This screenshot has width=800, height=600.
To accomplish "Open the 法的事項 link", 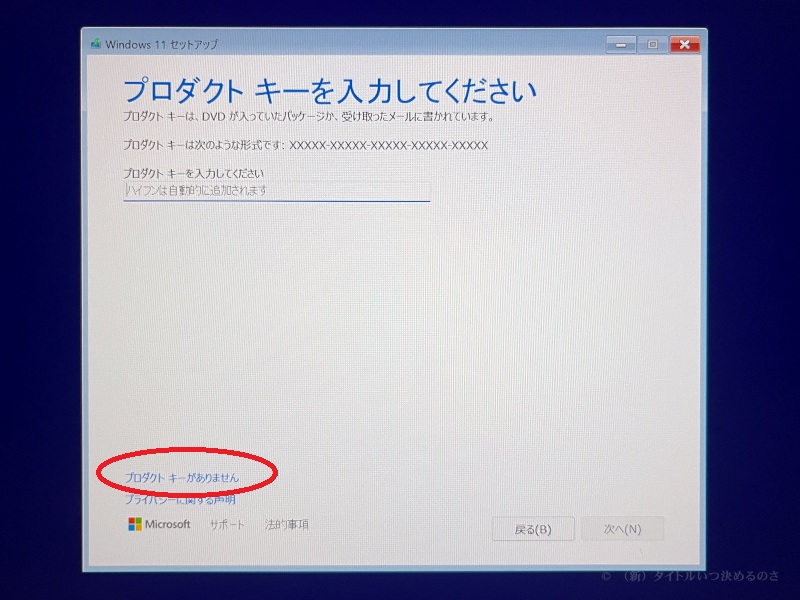I will [x=287, y=524].
